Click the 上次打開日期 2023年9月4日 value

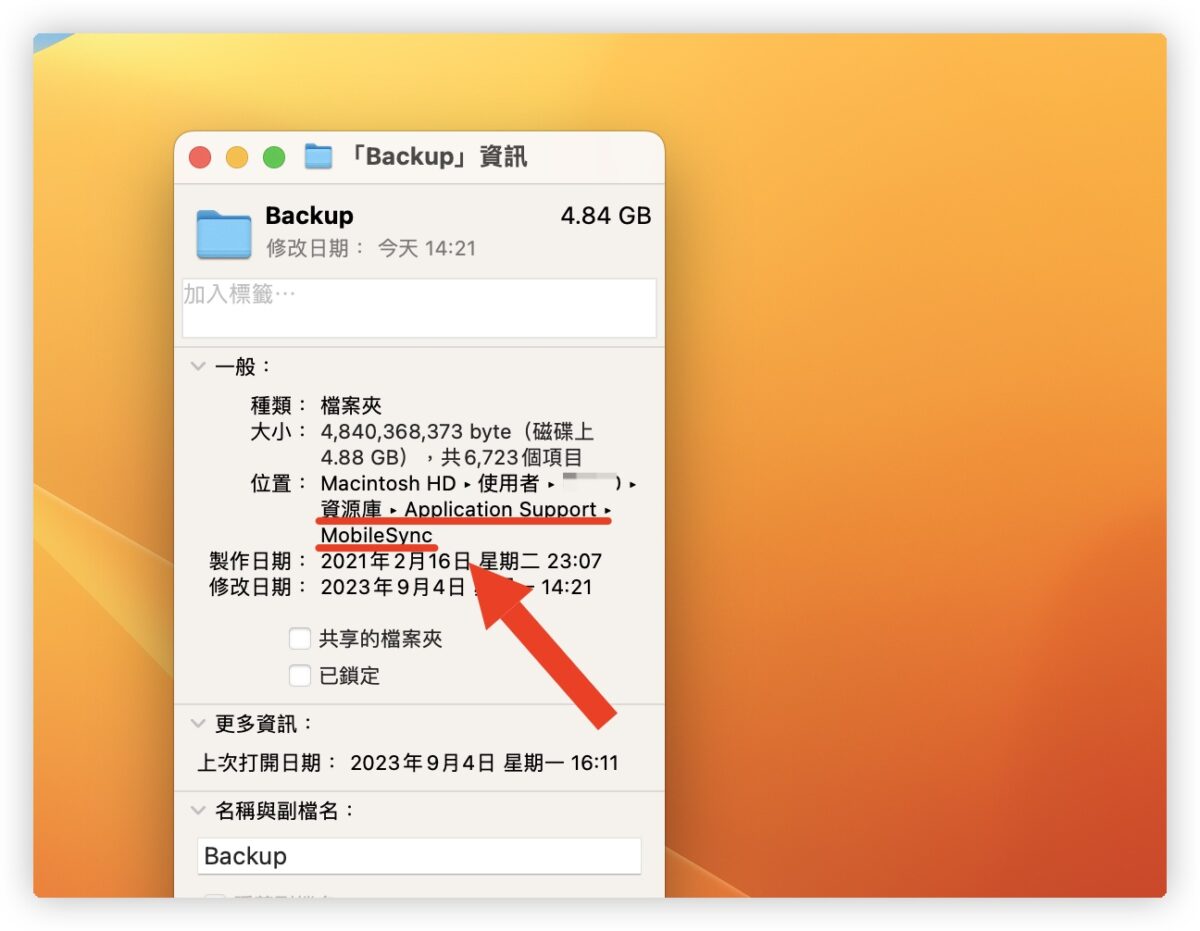484,764
